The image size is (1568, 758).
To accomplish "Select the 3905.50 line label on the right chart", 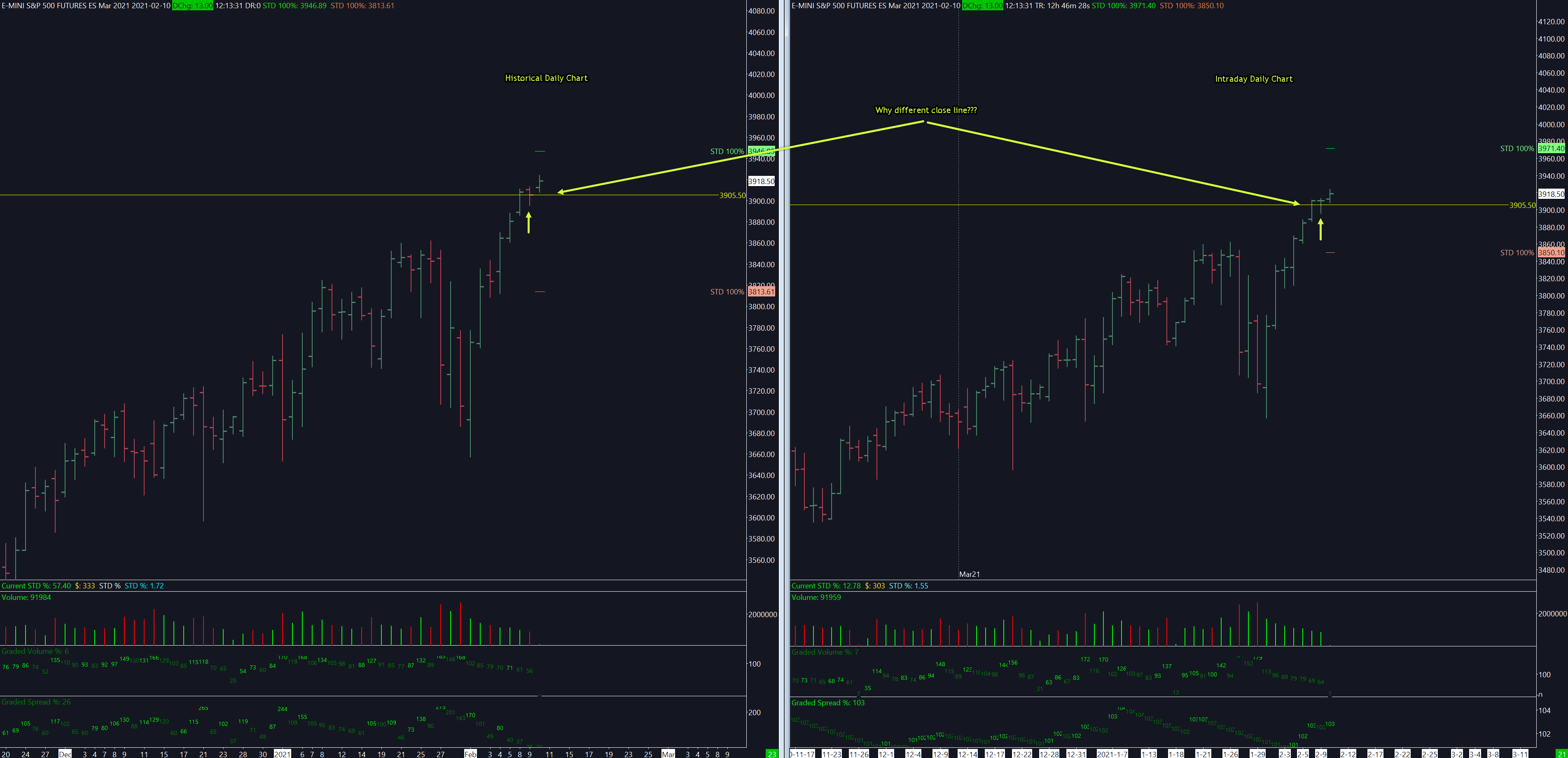I will click(x=1522, y=205).
